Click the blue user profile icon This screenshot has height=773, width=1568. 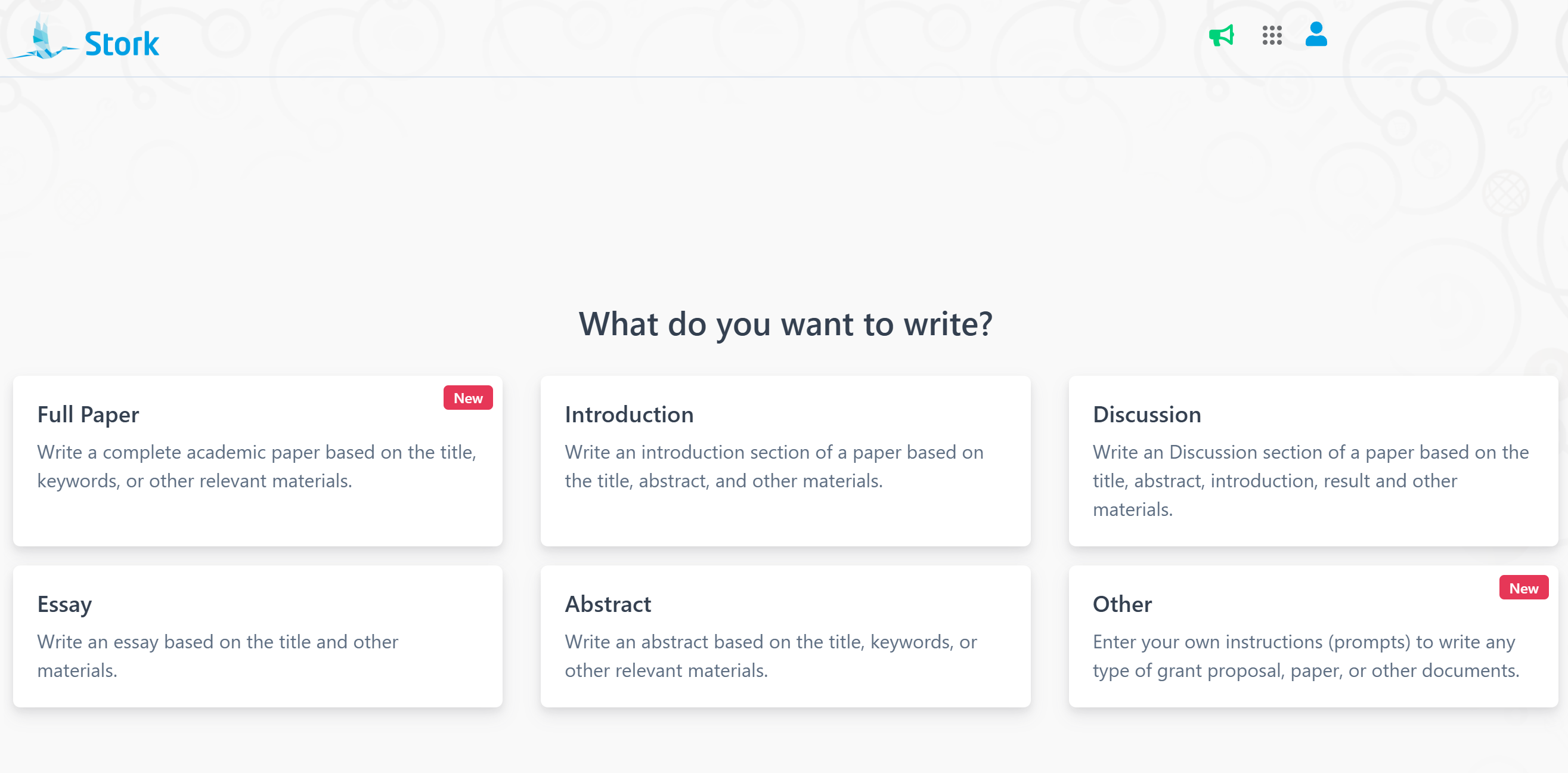1316,35
